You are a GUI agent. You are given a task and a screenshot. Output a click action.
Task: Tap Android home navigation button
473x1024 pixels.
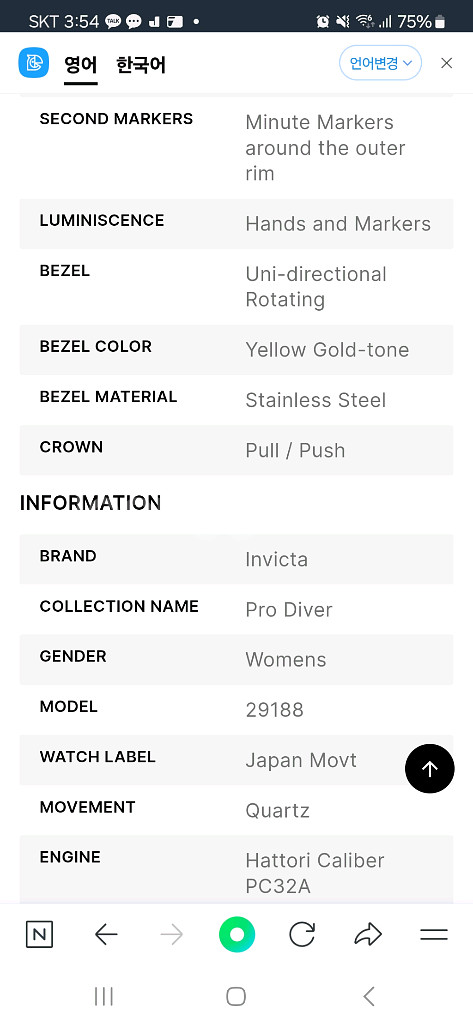tap(236, 996)
